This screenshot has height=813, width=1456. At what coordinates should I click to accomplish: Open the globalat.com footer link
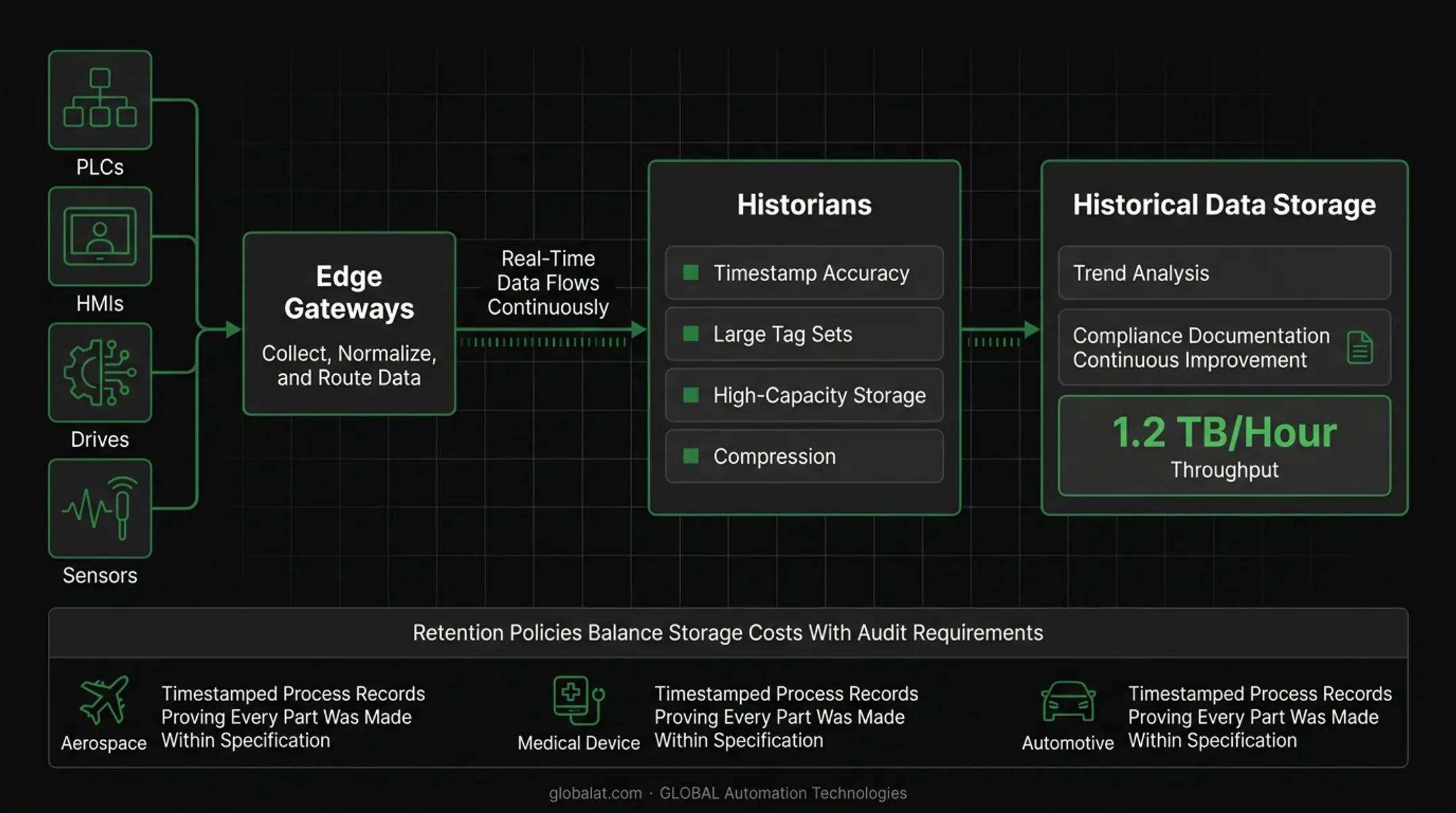(595, 793)
